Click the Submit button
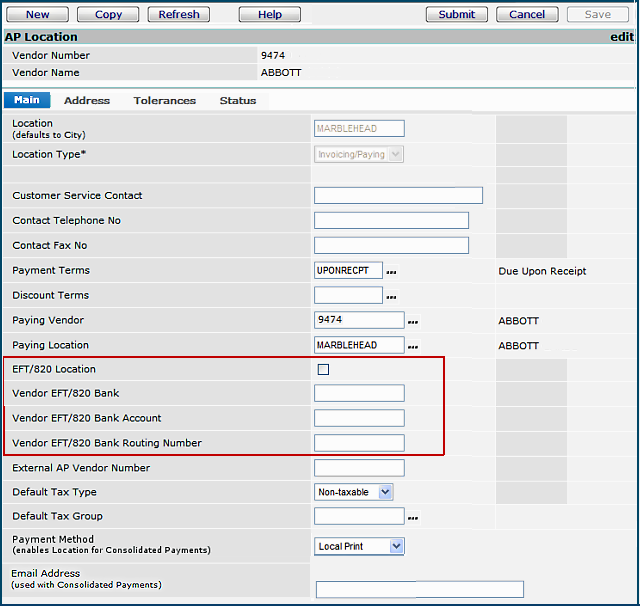 [457, 14]
